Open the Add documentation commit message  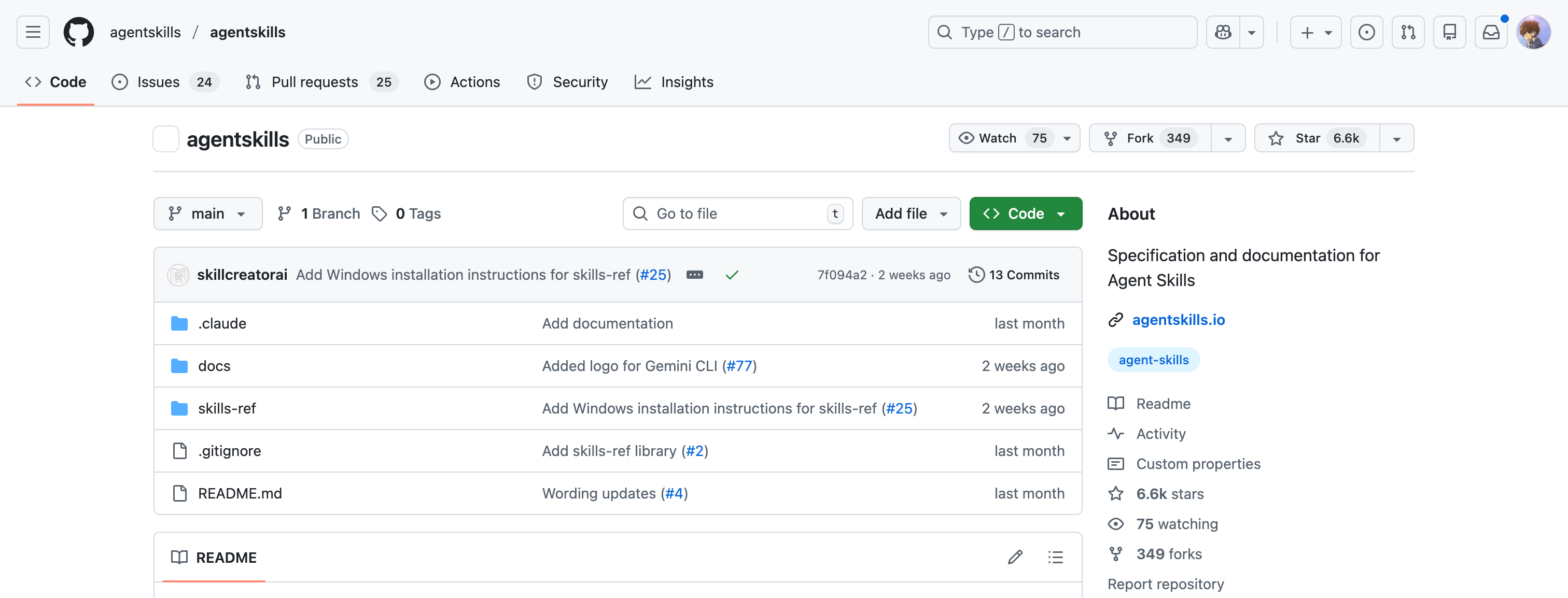tap(608, 323)
